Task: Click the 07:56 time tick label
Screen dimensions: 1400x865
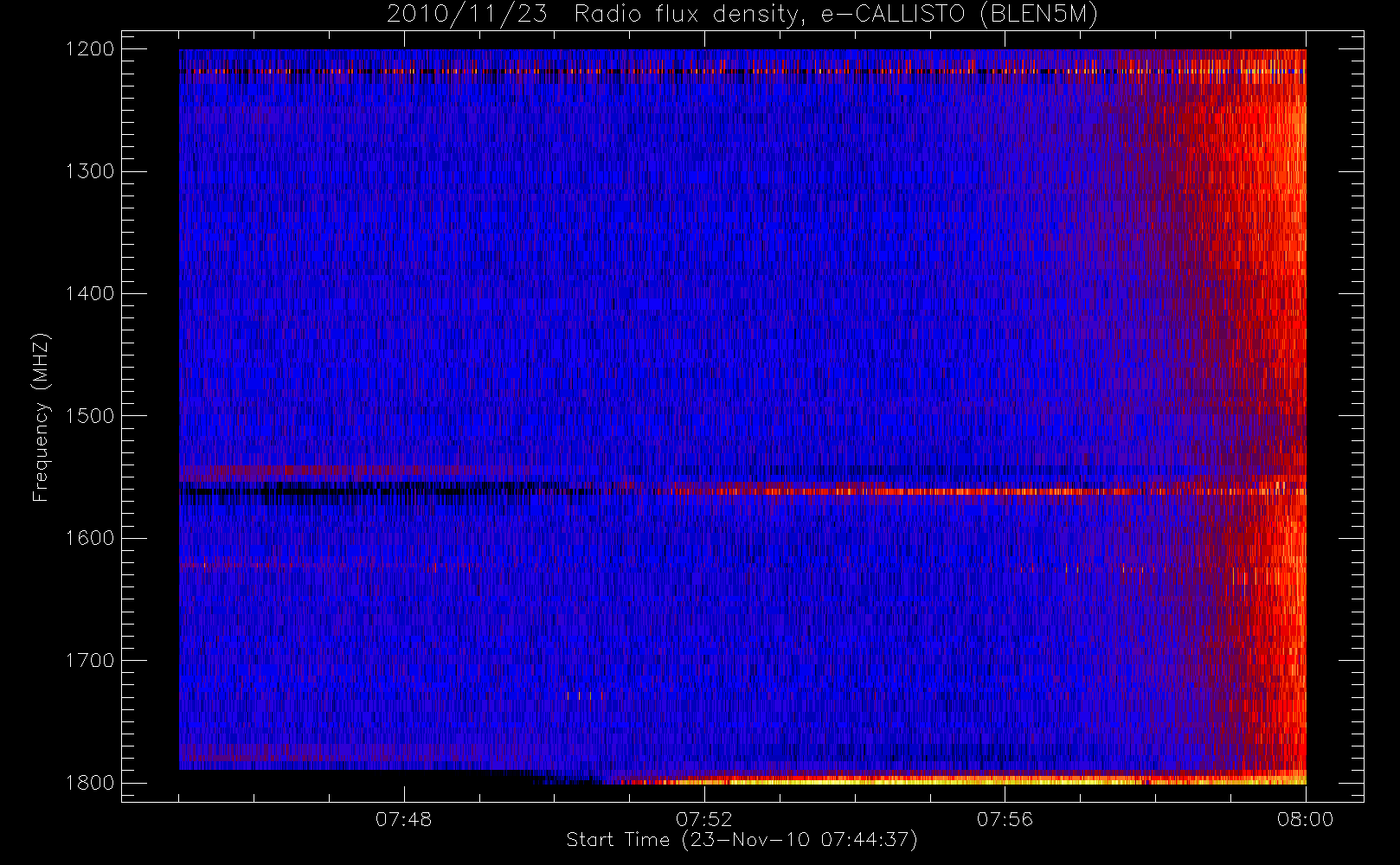Action: (x=1005, y=819)
